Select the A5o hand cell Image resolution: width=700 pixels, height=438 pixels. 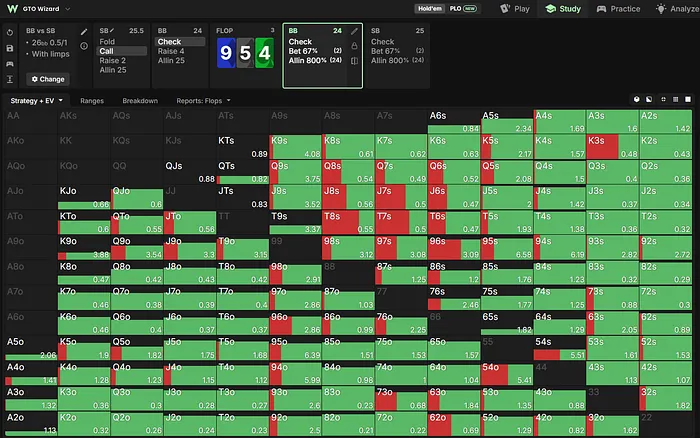coord(31,348)
